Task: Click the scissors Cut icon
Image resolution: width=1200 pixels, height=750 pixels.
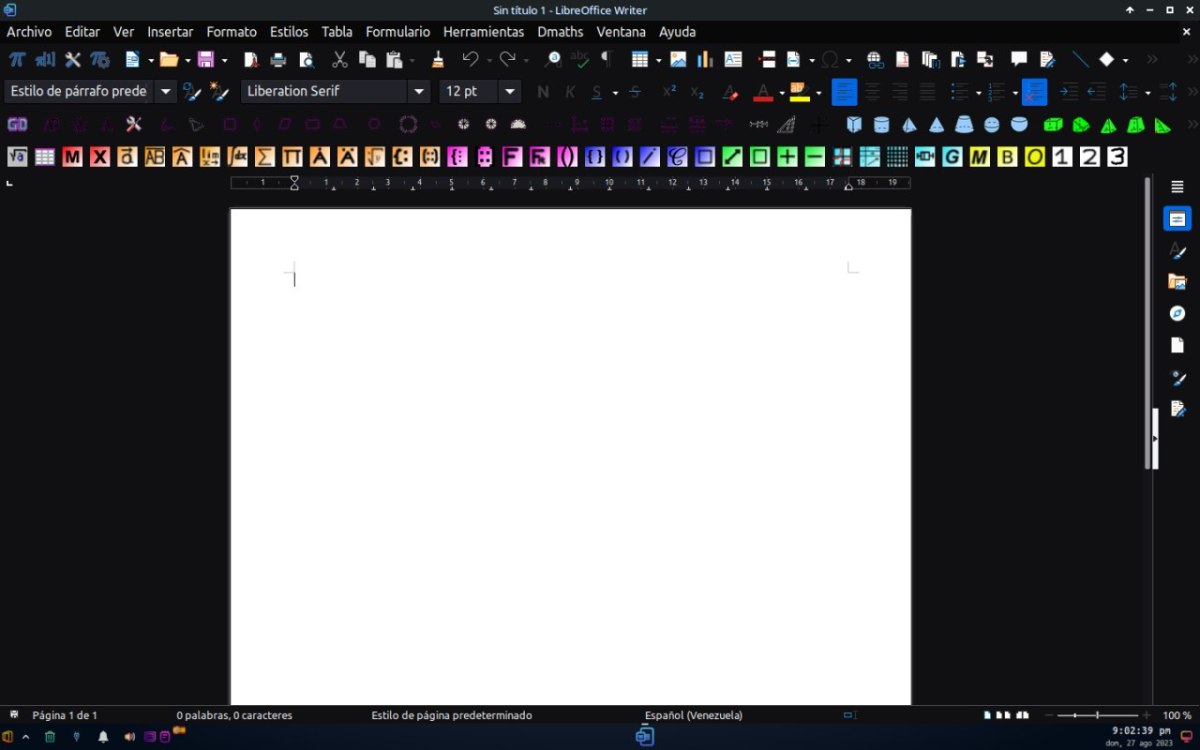Action: click(340, 59)
